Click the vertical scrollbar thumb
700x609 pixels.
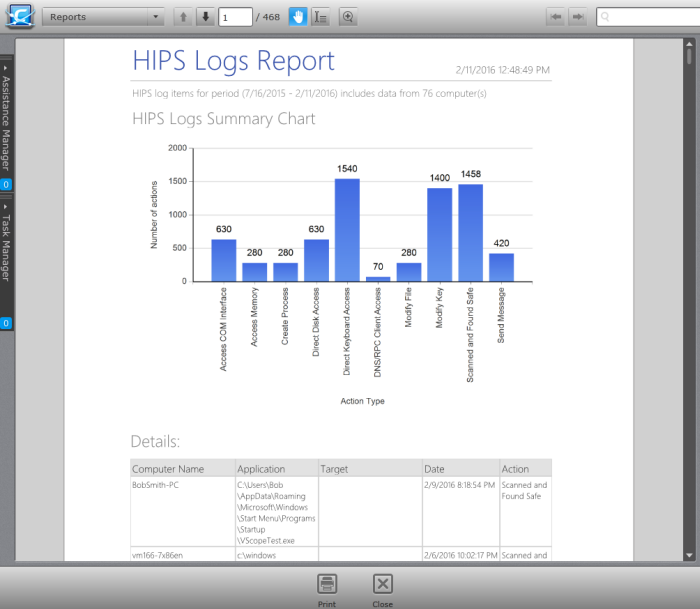click(689, 56)
